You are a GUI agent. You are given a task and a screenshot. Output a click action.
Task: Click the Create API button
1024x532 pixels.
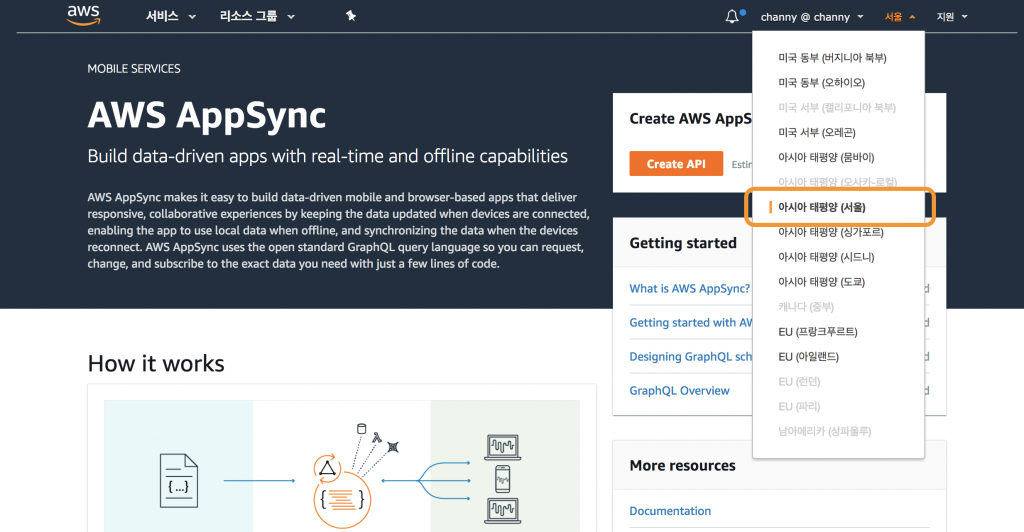(676, 164)
